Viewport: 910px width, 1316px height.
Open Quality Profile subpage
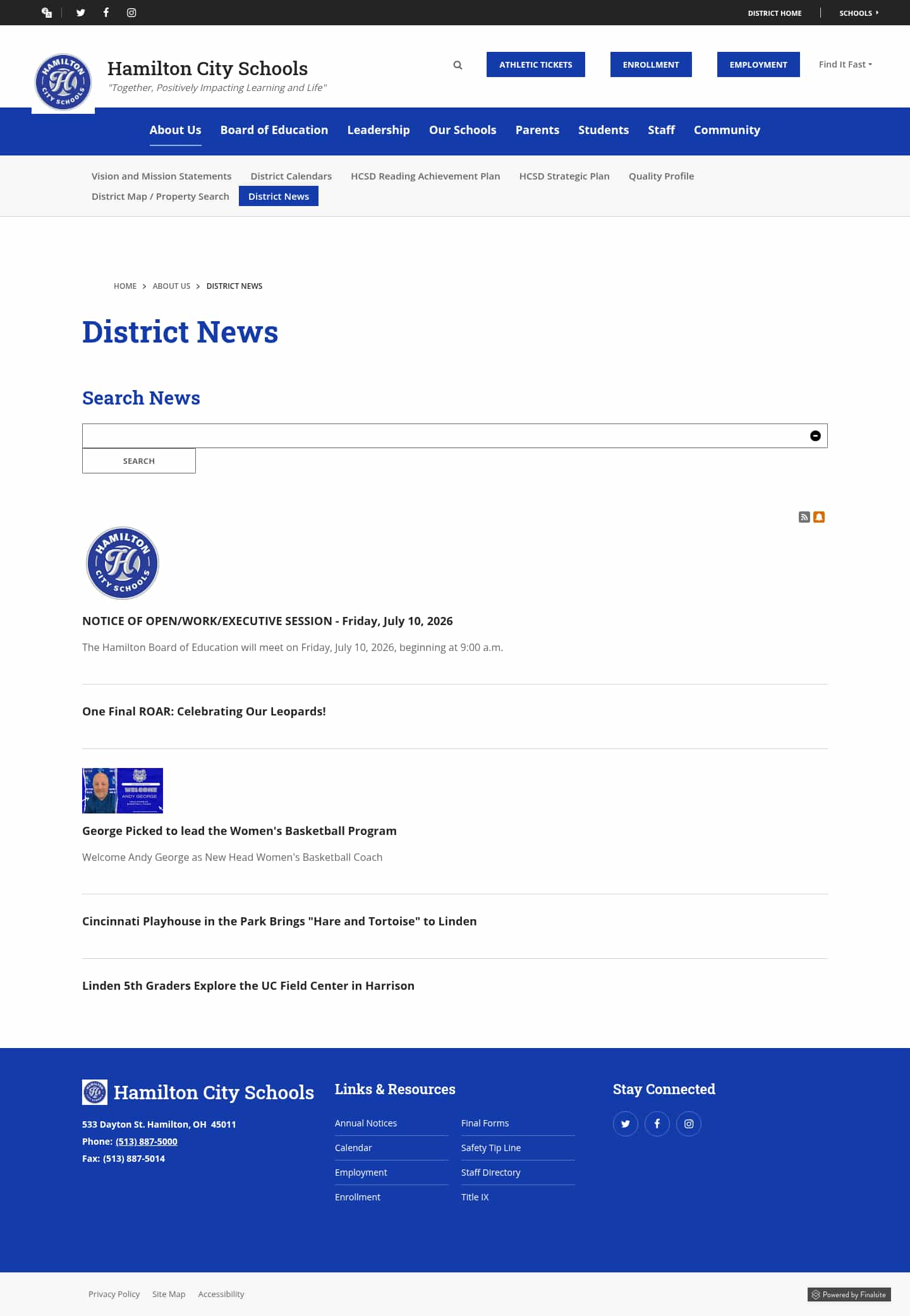(661, 176)
